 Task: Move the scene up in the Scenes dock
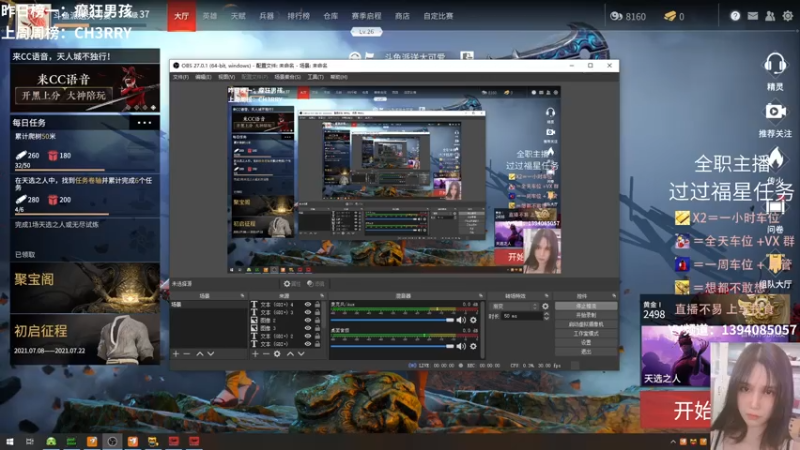[200, 354]
